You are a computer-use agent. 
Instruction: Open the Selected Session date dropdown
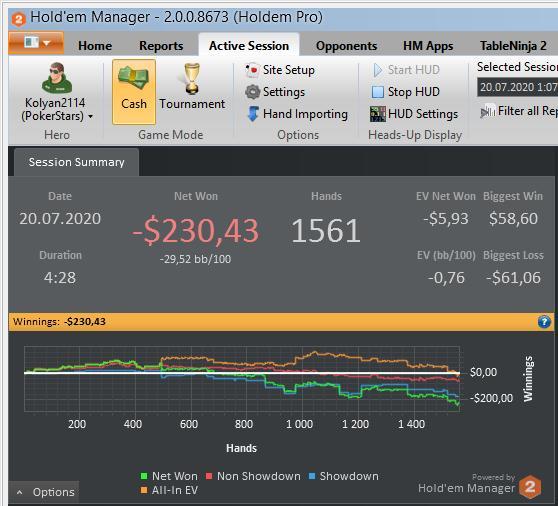pos(517,87)
